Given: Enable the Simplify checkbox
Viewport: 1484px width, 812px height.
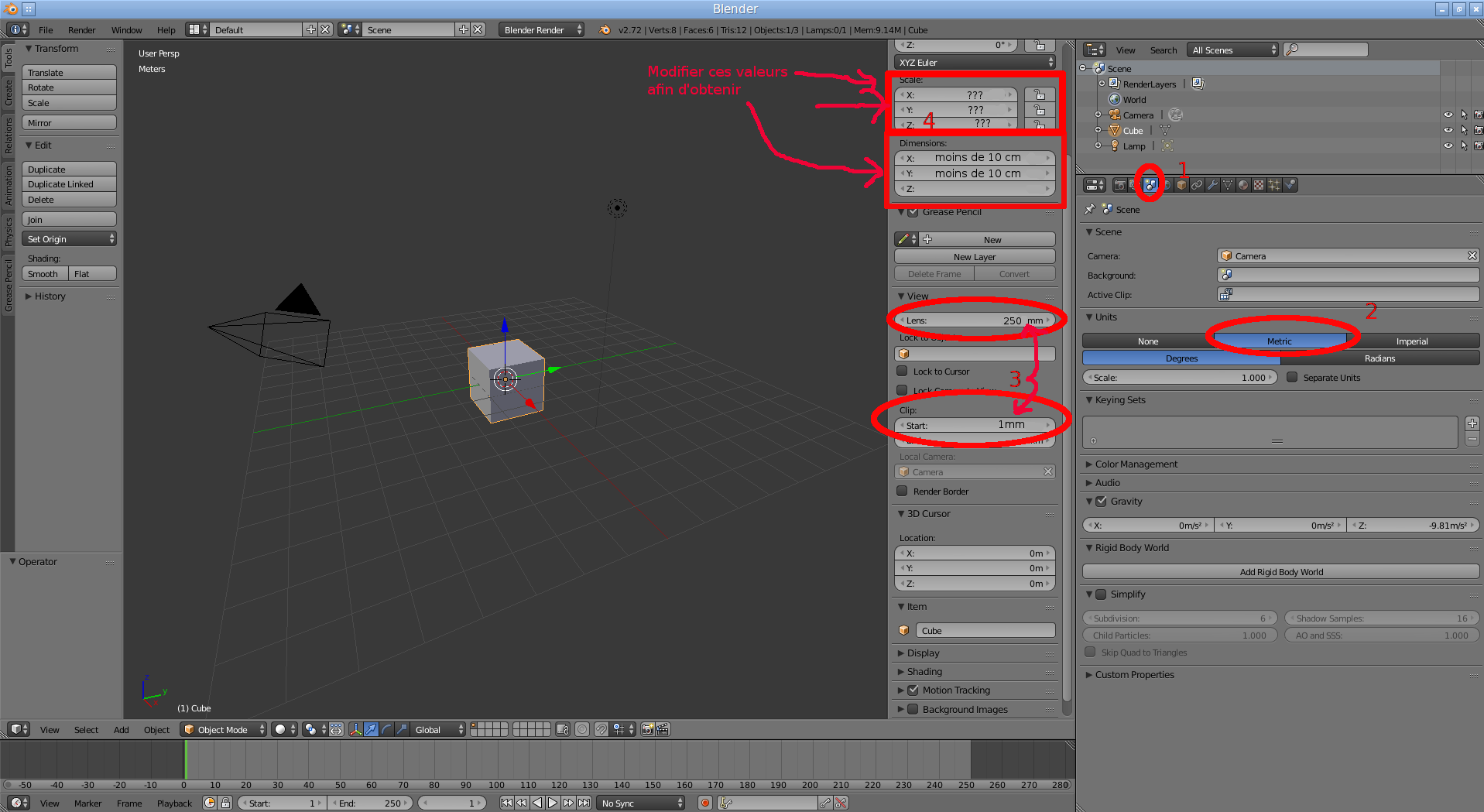Looking at the screenshot, I should tap(1101, 594).
